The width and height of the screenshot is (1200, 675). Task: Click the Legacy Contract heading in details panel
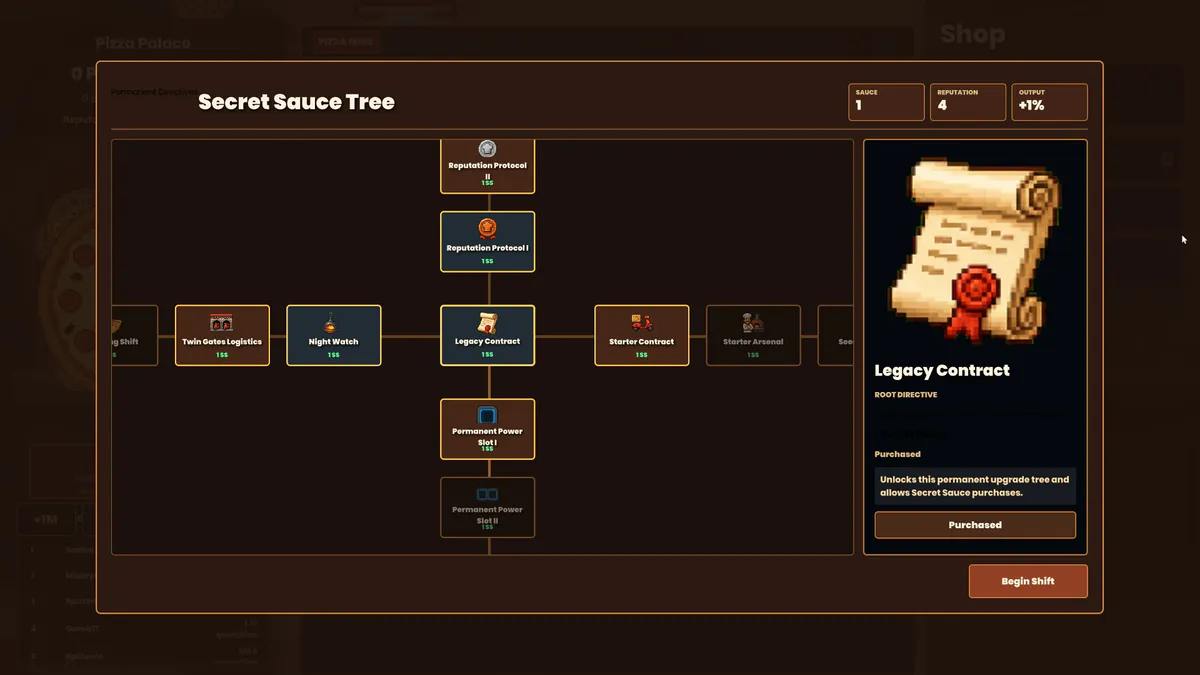click(x=942, y=371)
